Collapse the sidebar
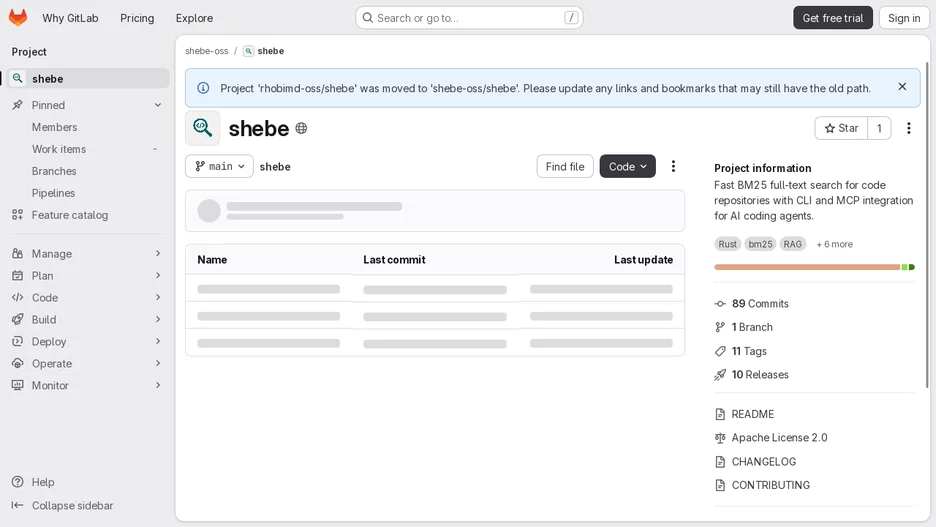 click(x=62, y=506)
